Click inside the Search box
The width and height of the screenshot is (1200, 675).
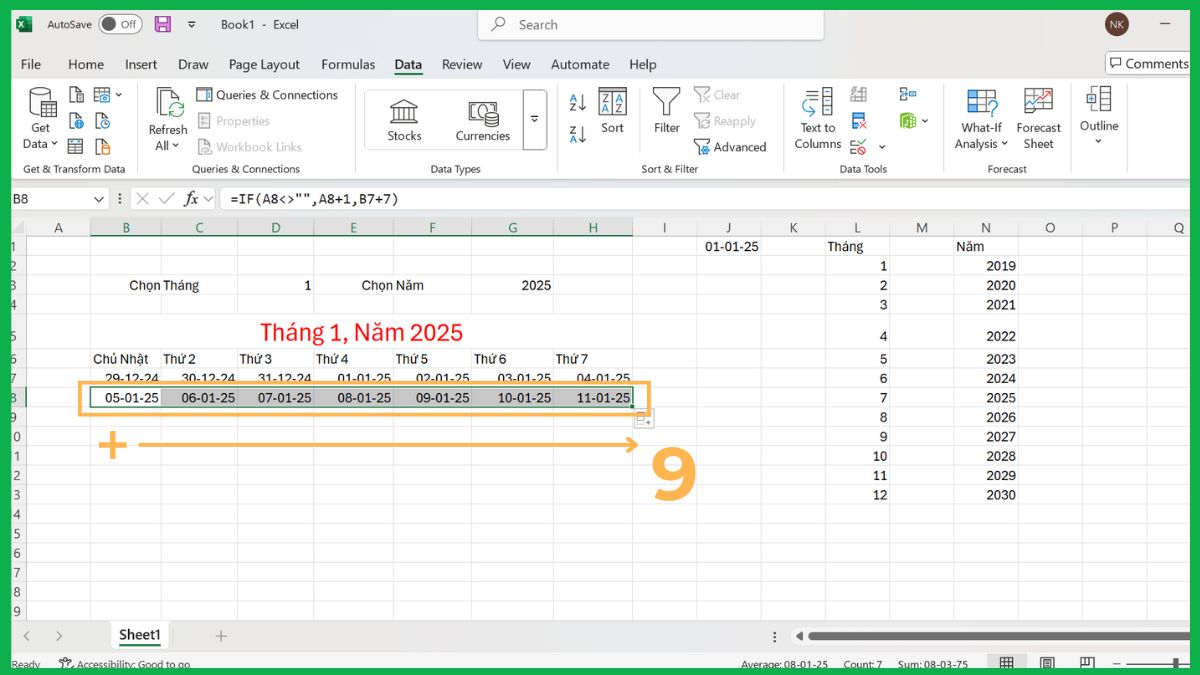650,24
